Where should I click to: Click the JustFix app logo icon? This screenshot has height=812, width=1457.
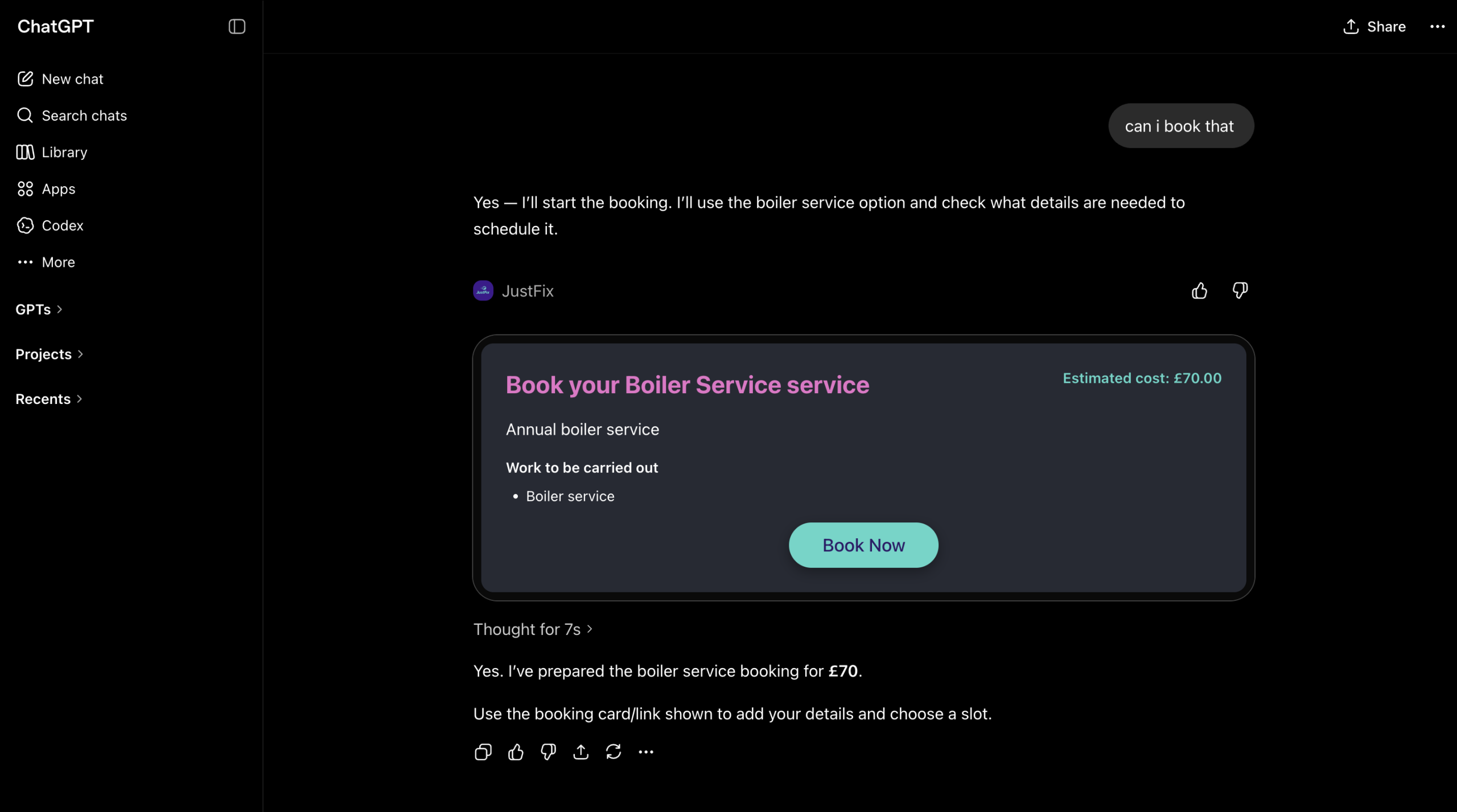tap(483, 291)
